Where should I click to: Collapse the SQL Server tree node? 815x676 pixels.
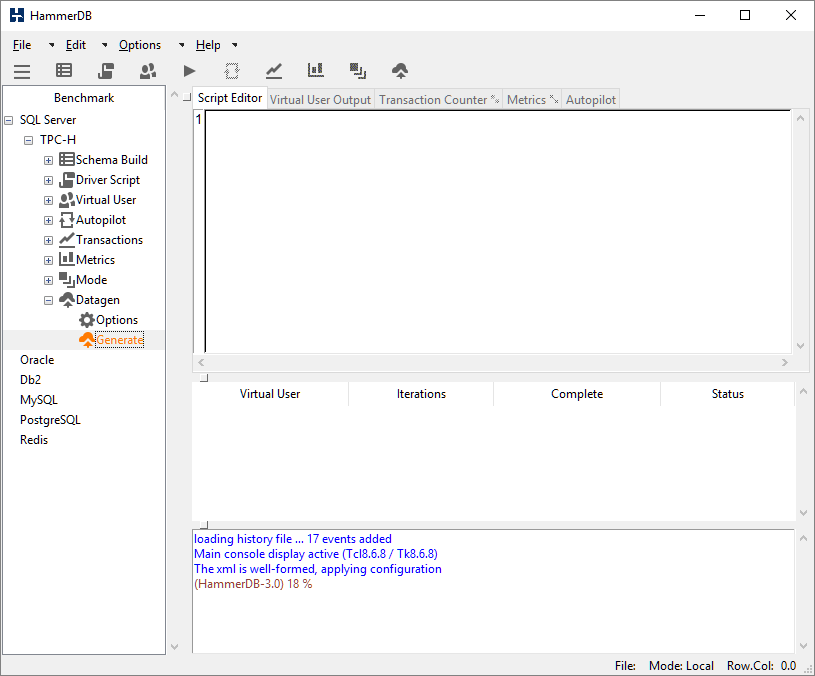[8, 121]
